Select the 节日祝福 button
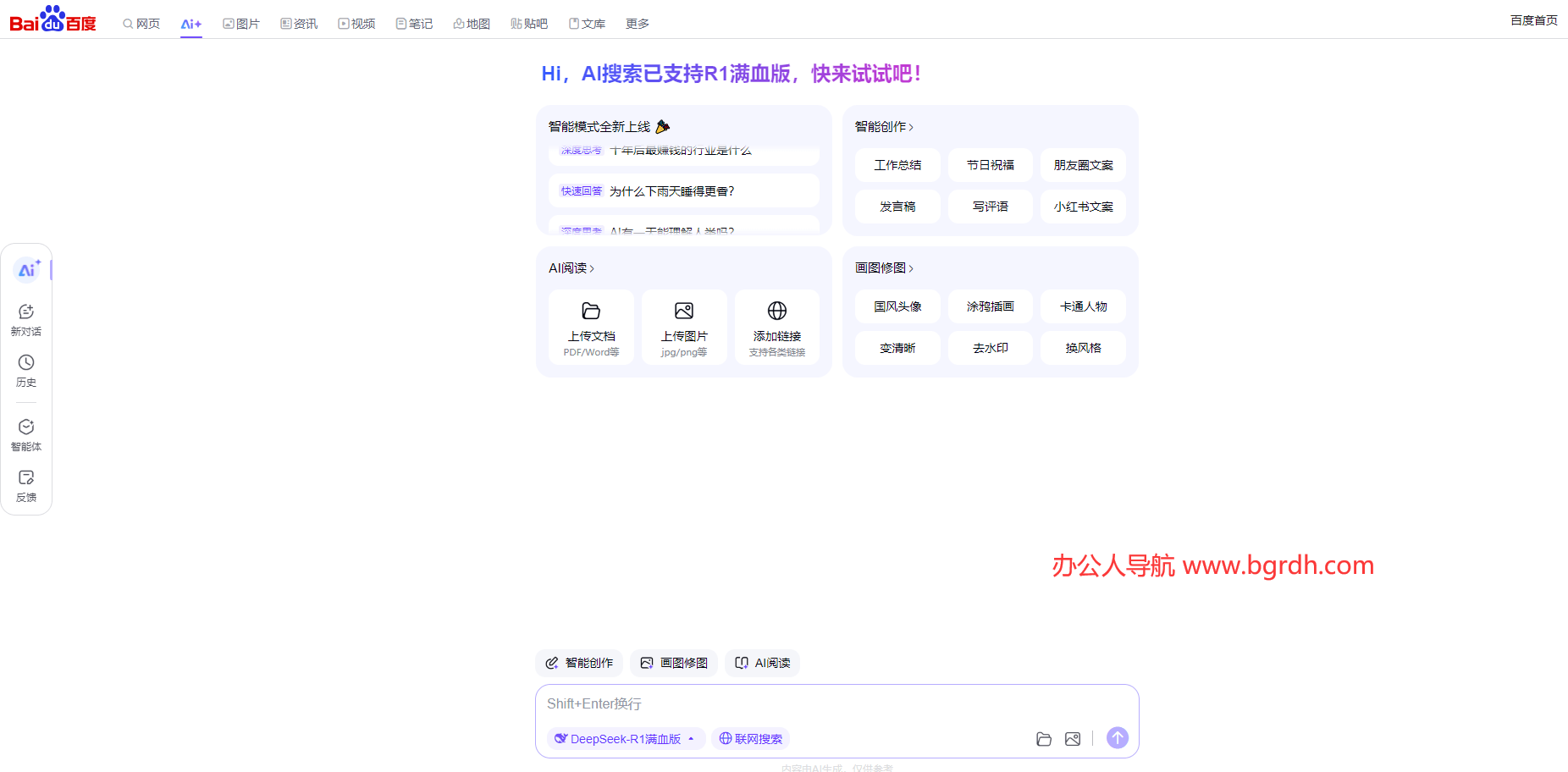Viewport: 1568px width, 772px height. (x=991, y=165)
